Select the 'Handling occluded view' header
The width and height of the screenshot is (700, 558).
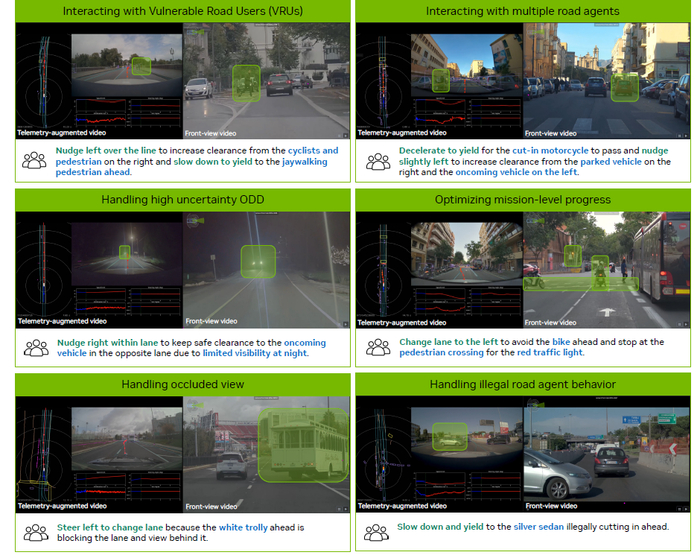click(182, 384)
